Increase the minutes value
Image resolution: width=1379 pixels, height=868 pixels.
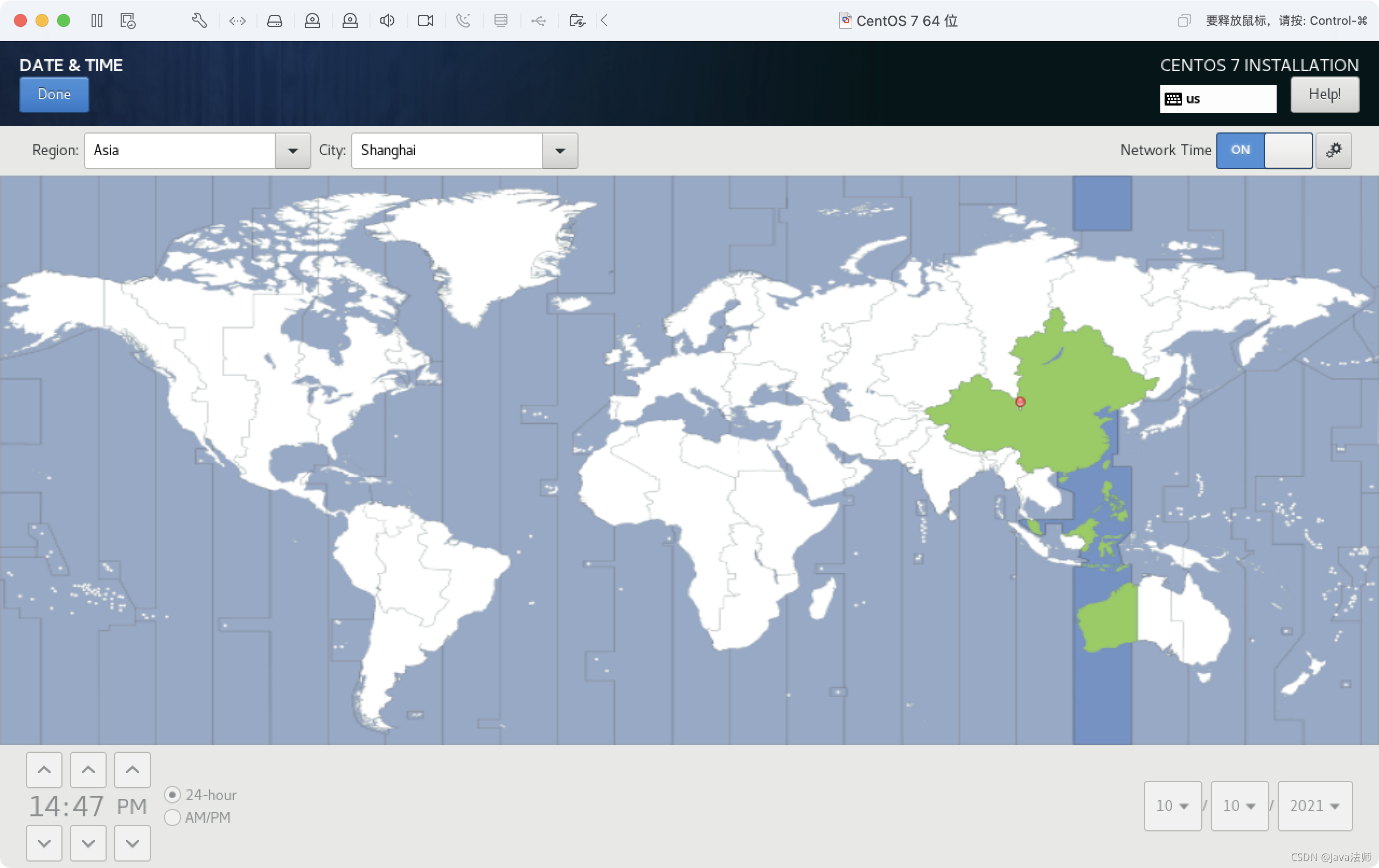pos(88,770)
